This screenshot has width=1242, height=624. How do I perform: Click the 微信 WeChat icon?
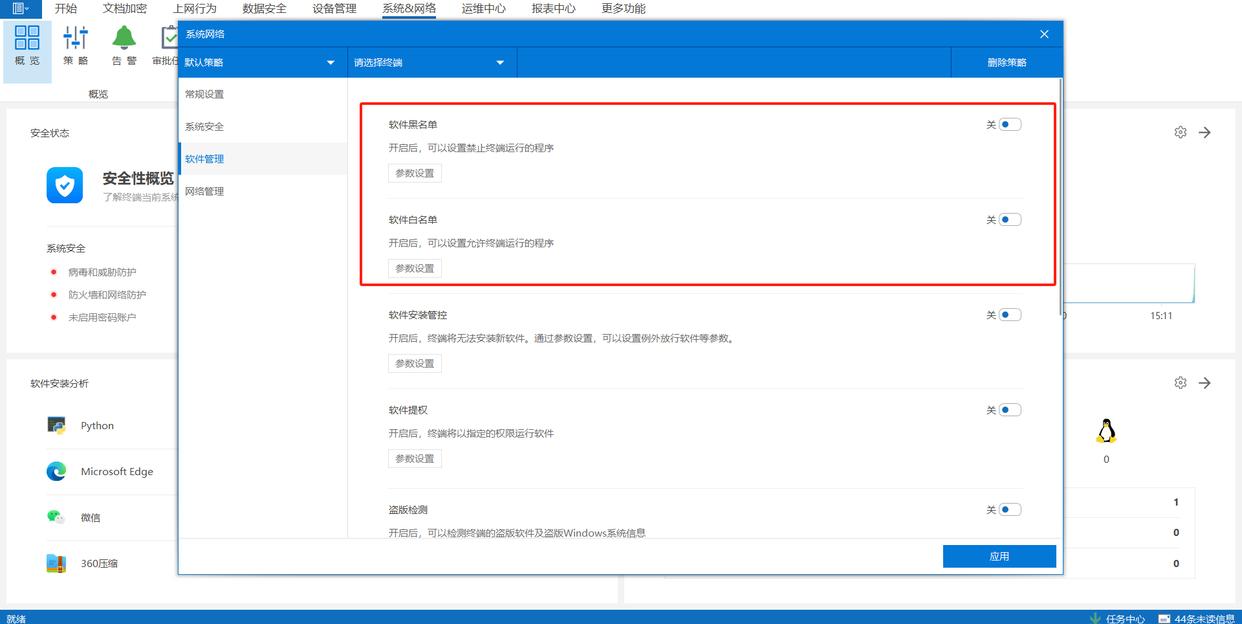coord(56,517)
